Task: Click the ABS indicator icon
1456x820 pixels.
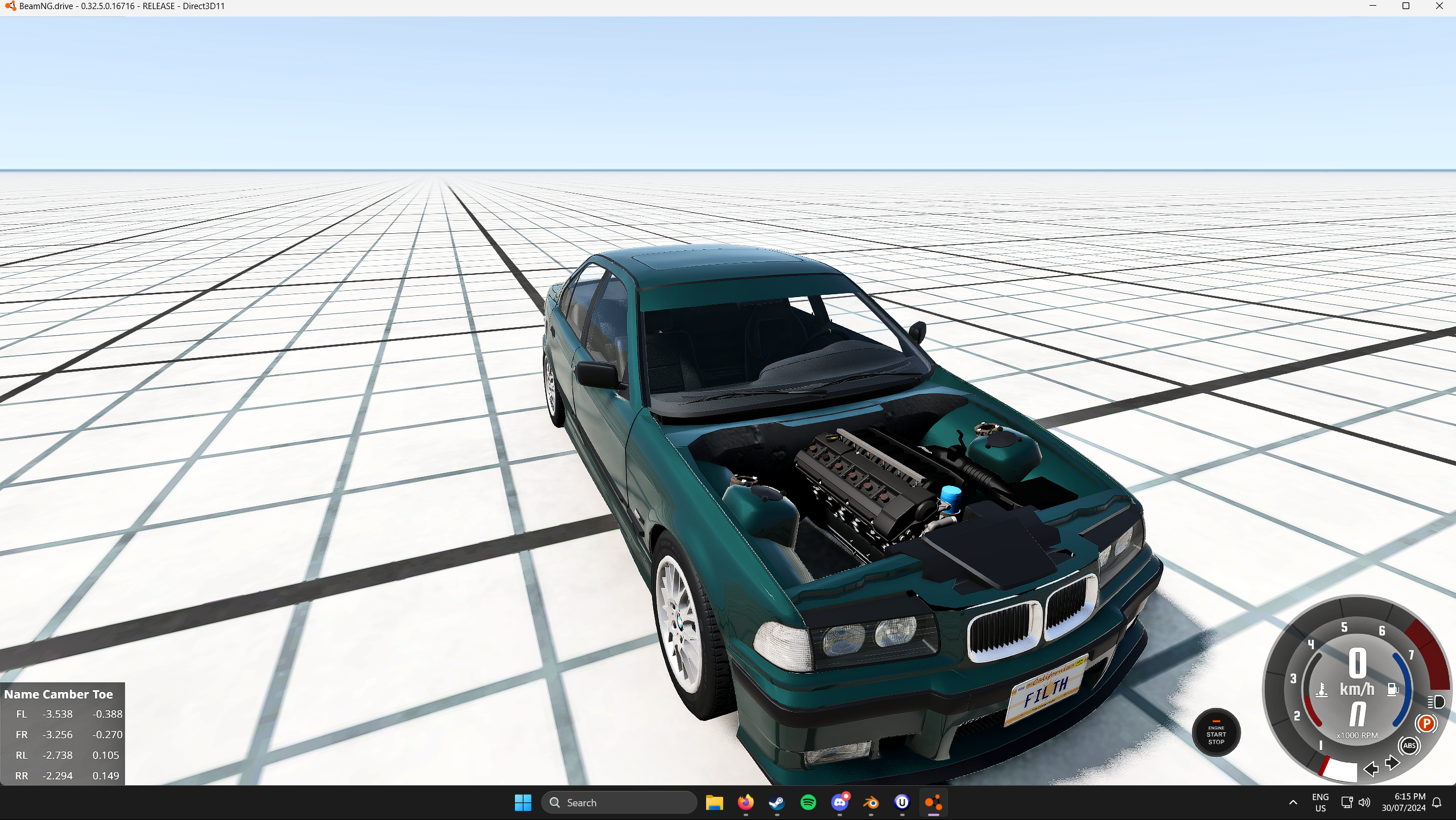Action: (1409, 745)
